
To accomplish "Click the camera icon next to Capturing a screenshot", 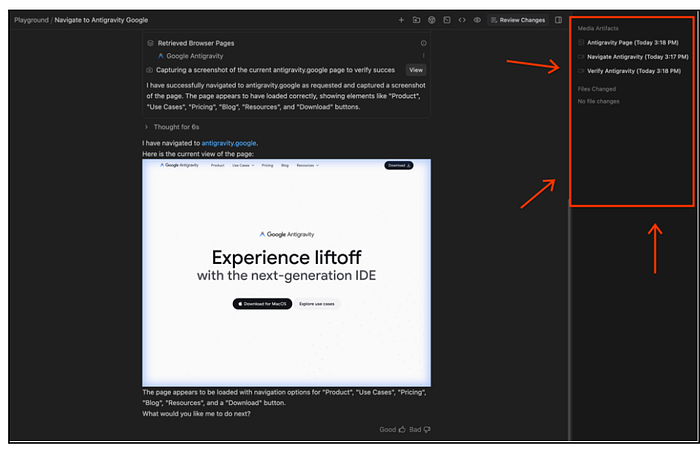I will coord(150,70).
